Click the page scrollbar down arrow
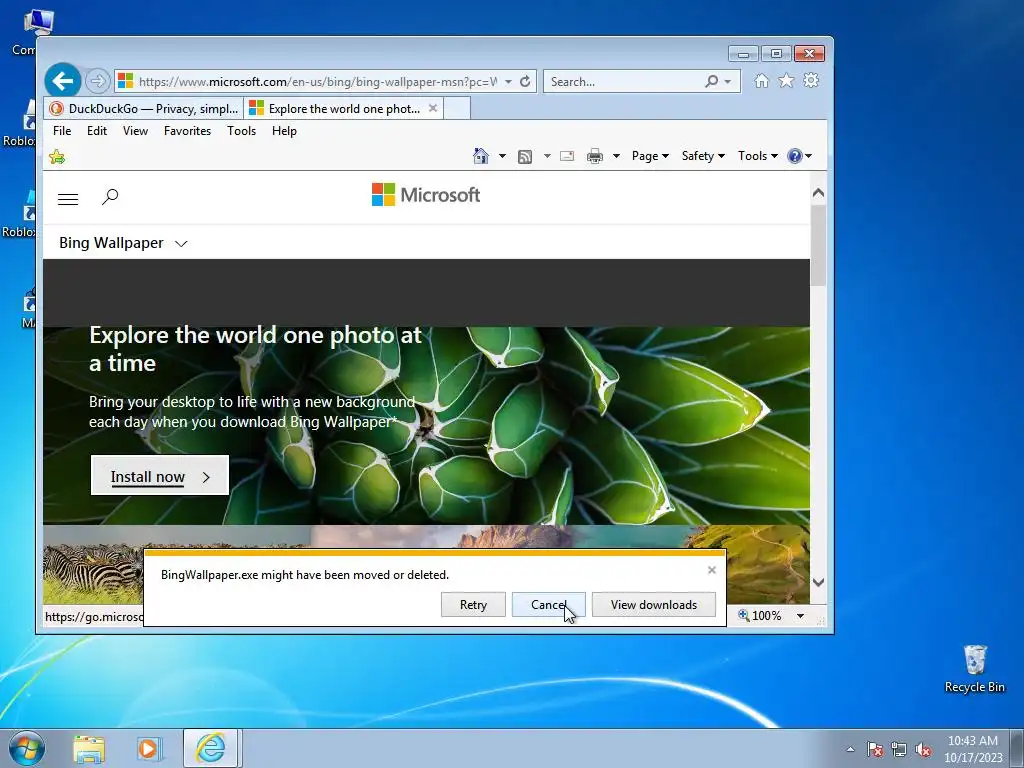1024x768 pixels. [818, 582]
